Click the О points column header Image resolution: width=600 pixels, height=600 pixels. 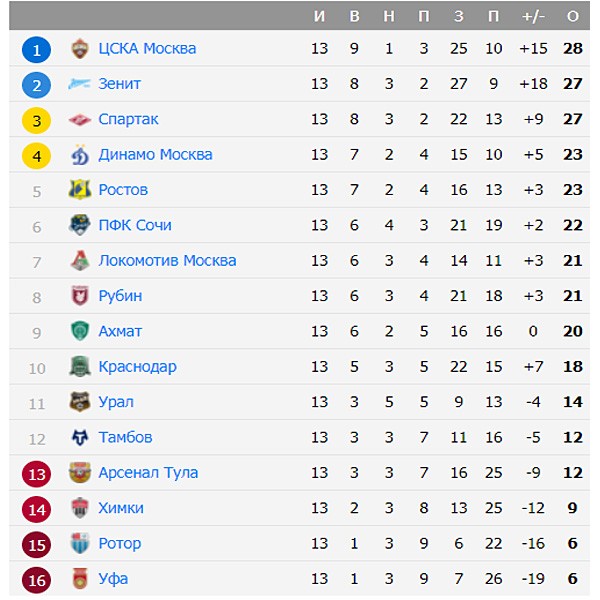(x=572, y=16)
